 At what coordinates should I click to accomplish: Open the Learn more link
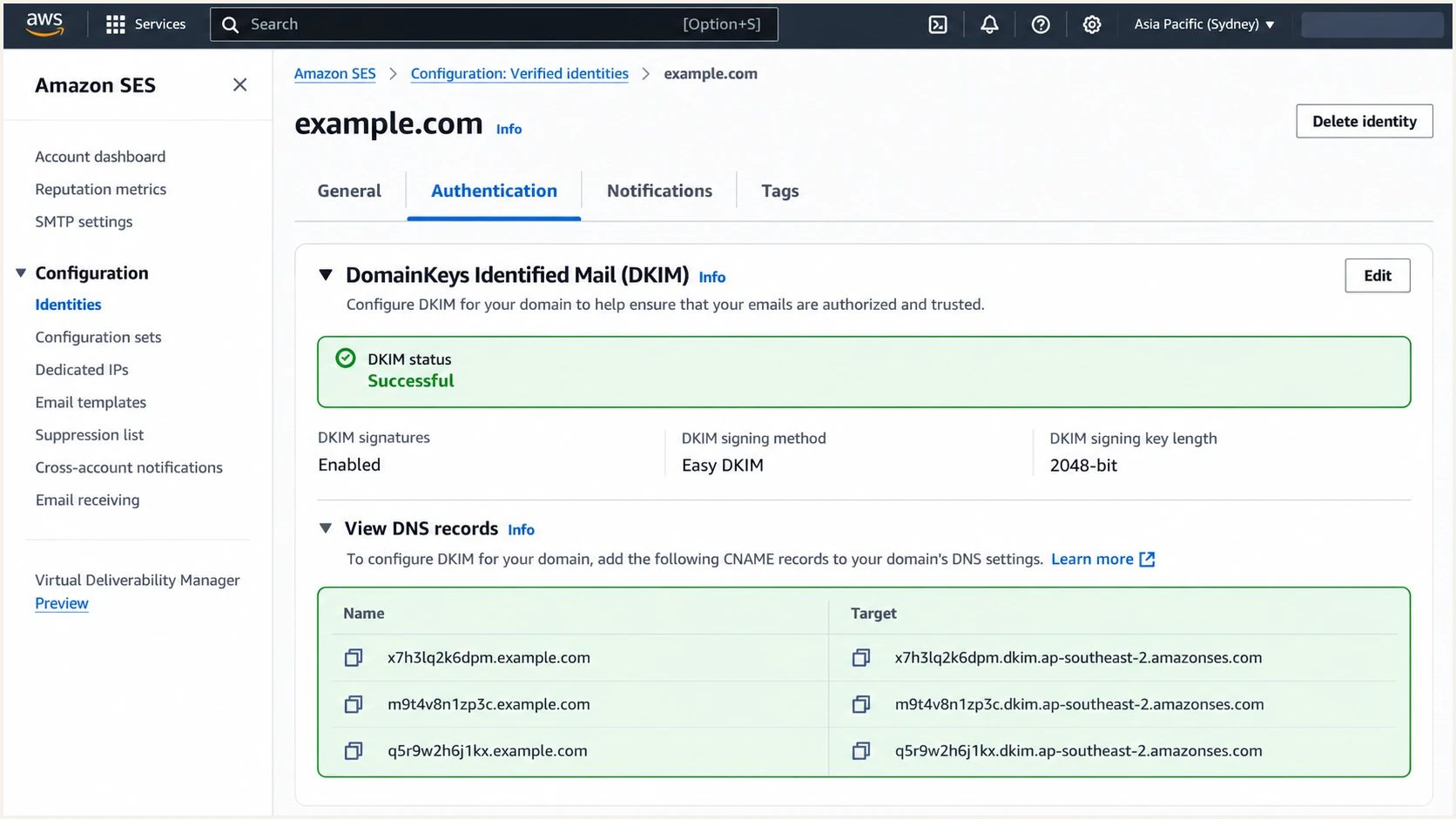click(1092, 559)
